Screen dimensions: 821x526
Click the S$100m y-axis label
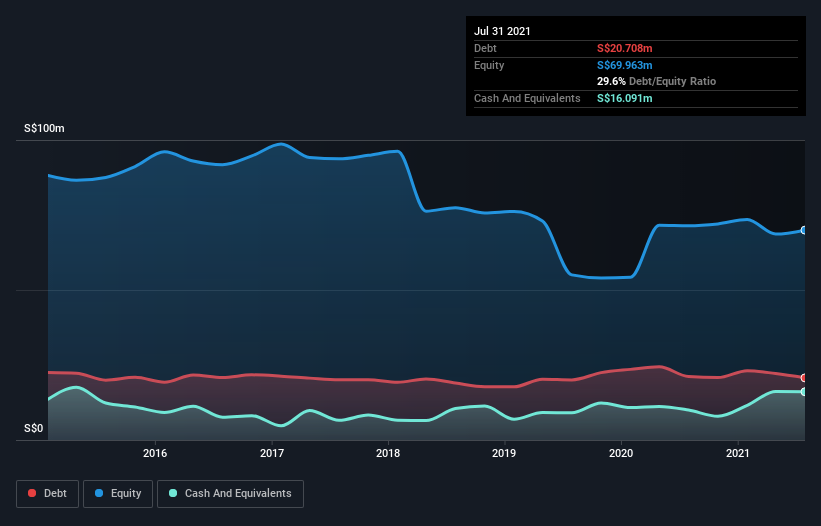tap(45, 128)
